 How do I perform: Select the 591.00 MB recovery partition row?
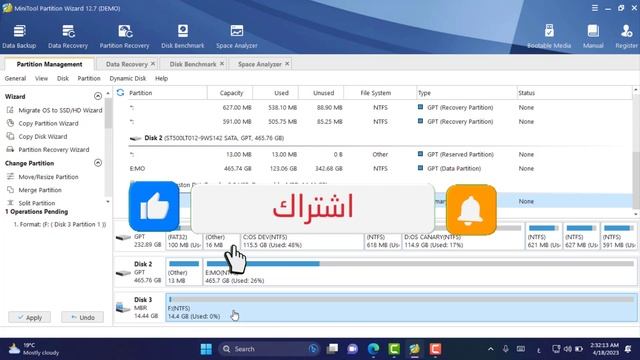pyautogui.click(x=373, y=122)
